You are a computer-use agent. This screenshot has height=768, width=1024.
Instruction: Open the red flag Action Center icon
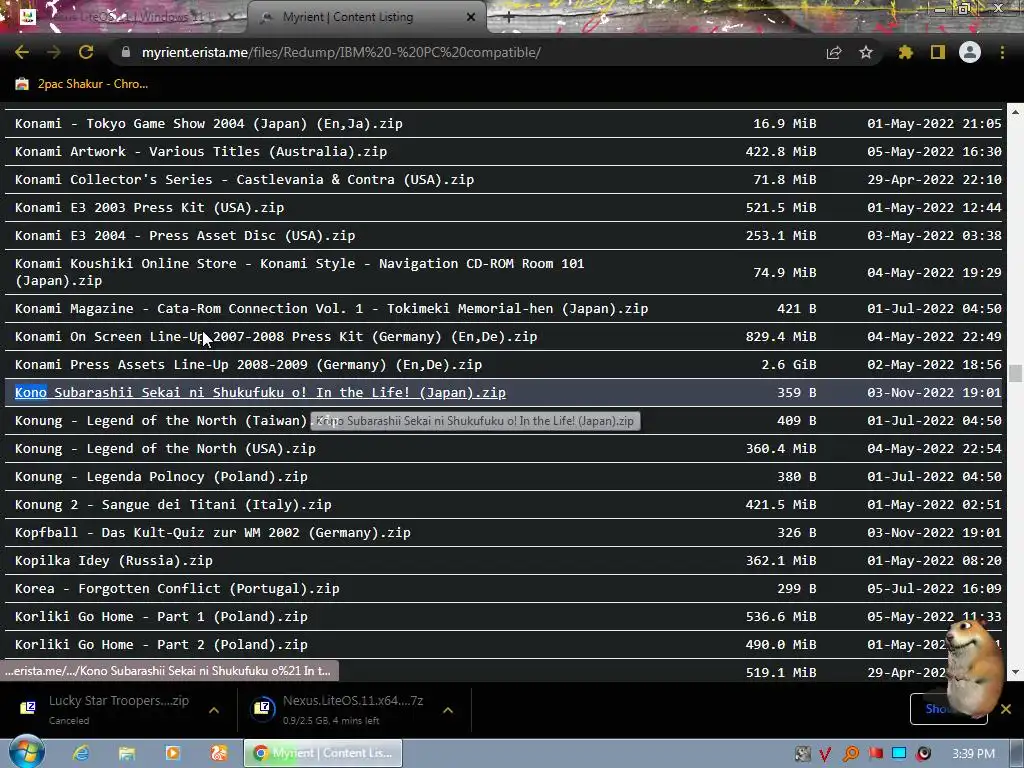point(875,754)
